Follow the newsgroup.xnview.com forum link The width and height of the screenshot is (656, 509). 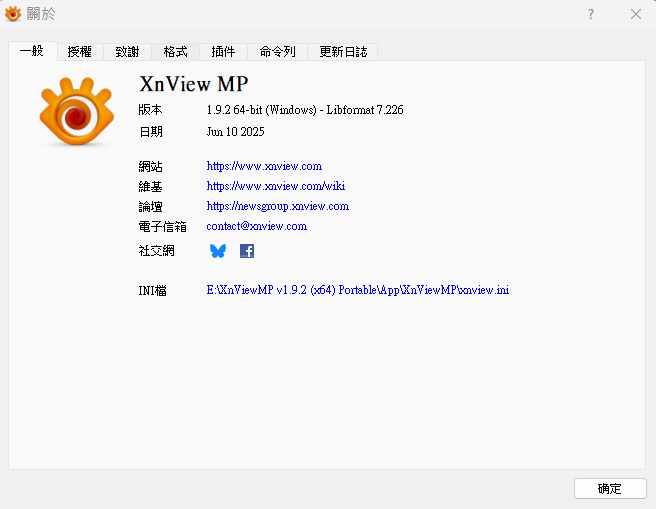click(277, 206)
